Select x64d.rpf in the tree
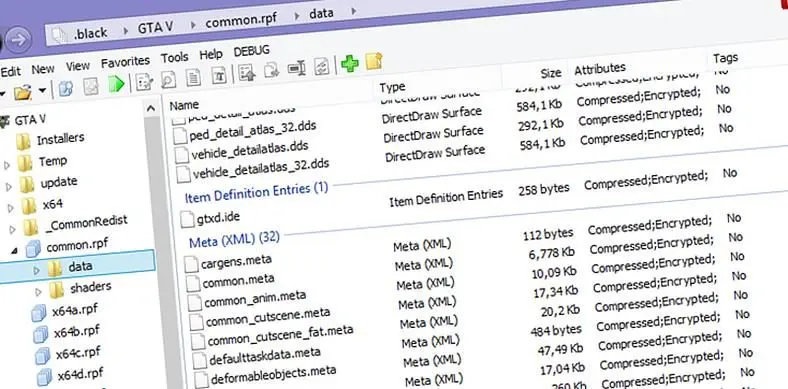This screenshot has width=788, height=389. click(x=80, y=374)
